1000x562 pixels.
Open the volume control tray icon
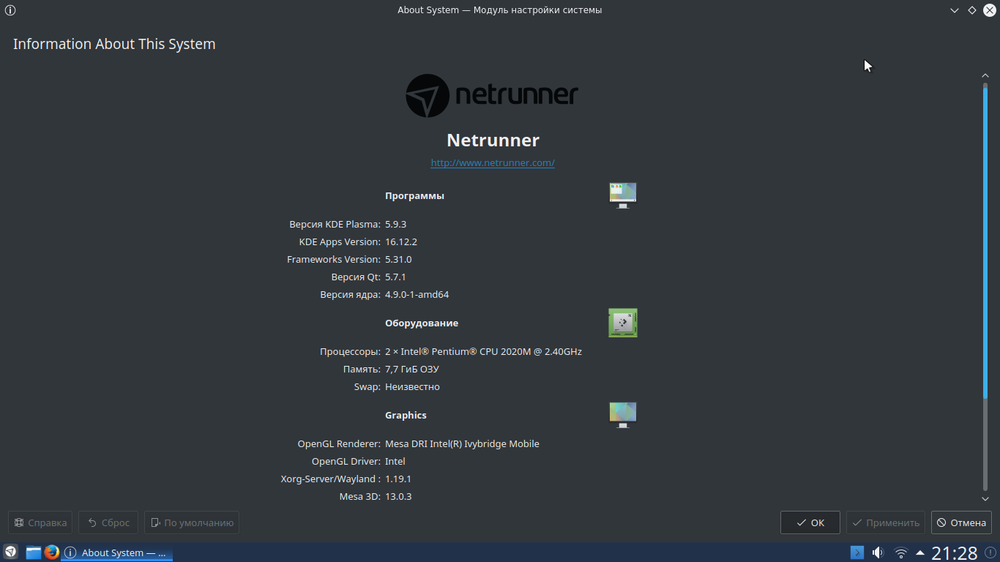tap(878, 552)
